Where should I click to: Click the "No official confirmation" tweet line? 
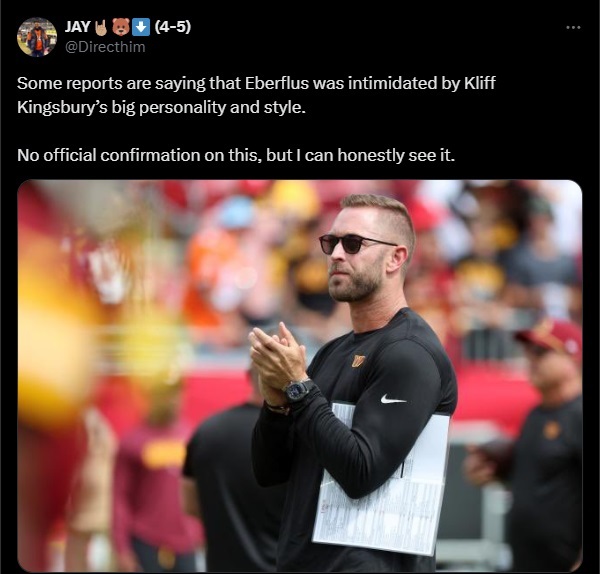(236, 155)
